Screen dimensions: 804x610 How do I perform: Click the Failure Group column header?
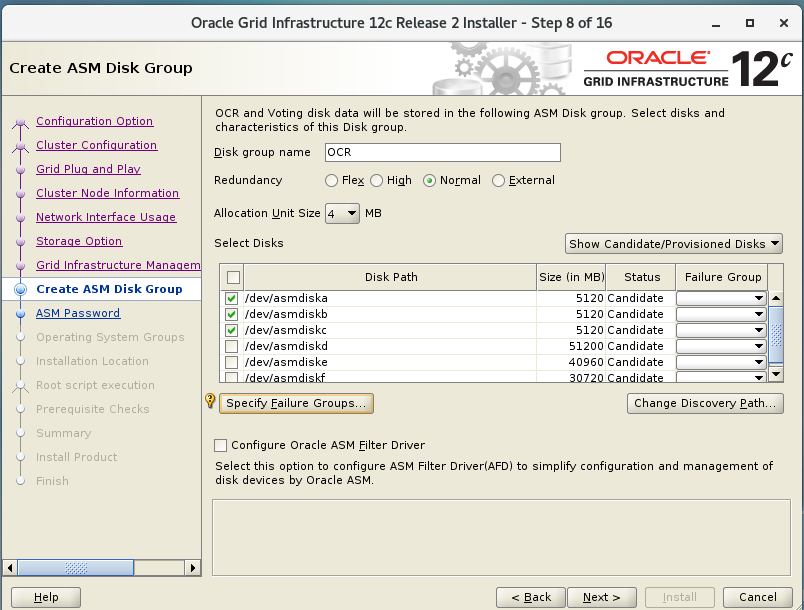pyautogui.click(x=722, y=277)
